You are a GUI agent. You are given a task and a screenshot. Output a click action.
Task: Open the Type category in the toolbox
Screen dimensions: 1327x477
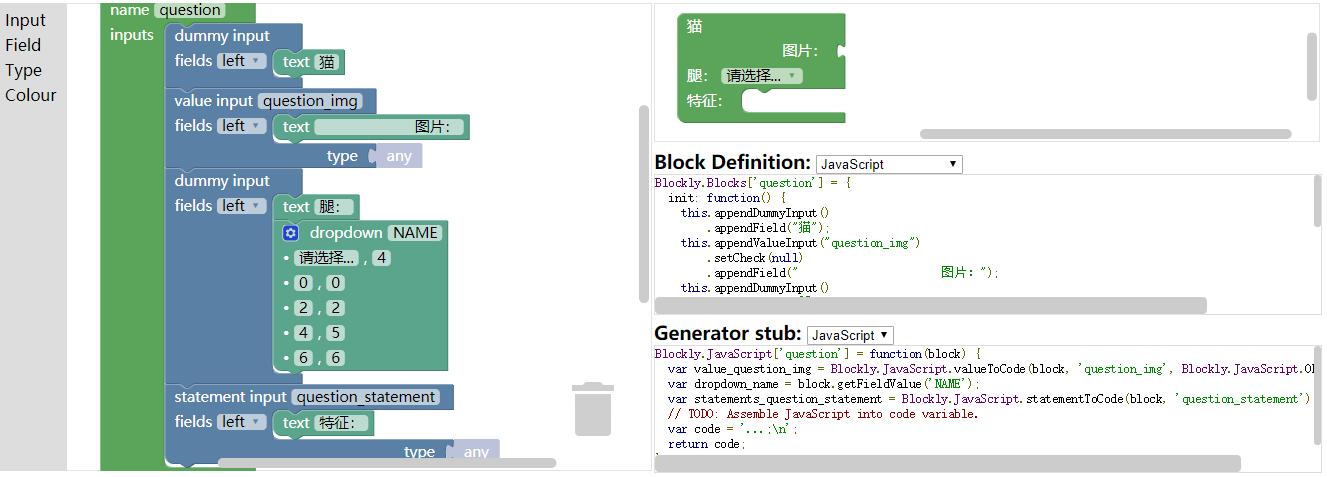[23, 70]
